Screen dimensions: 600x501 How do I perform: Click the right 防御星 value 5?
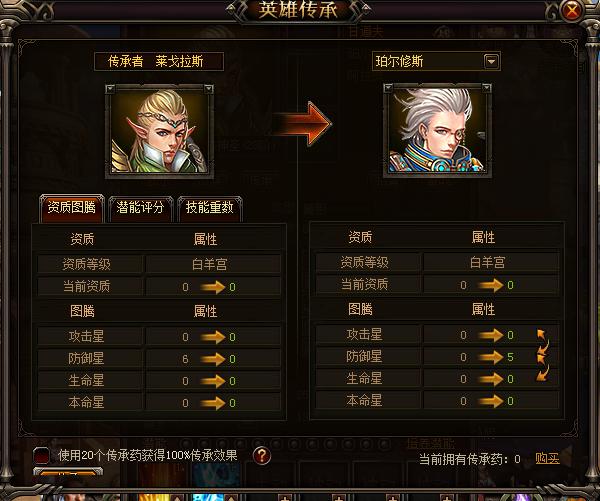pyautogui.click(x=510, y=357)
